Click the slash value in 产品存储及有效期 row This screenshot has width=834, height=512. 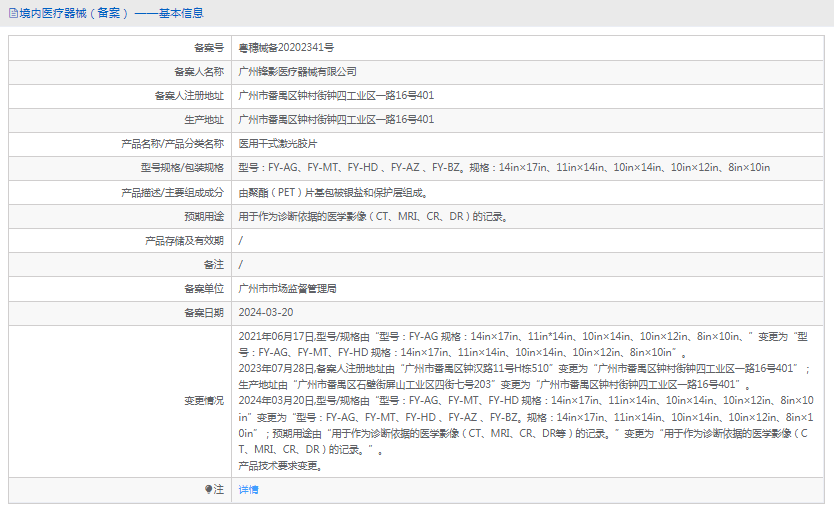240,241
